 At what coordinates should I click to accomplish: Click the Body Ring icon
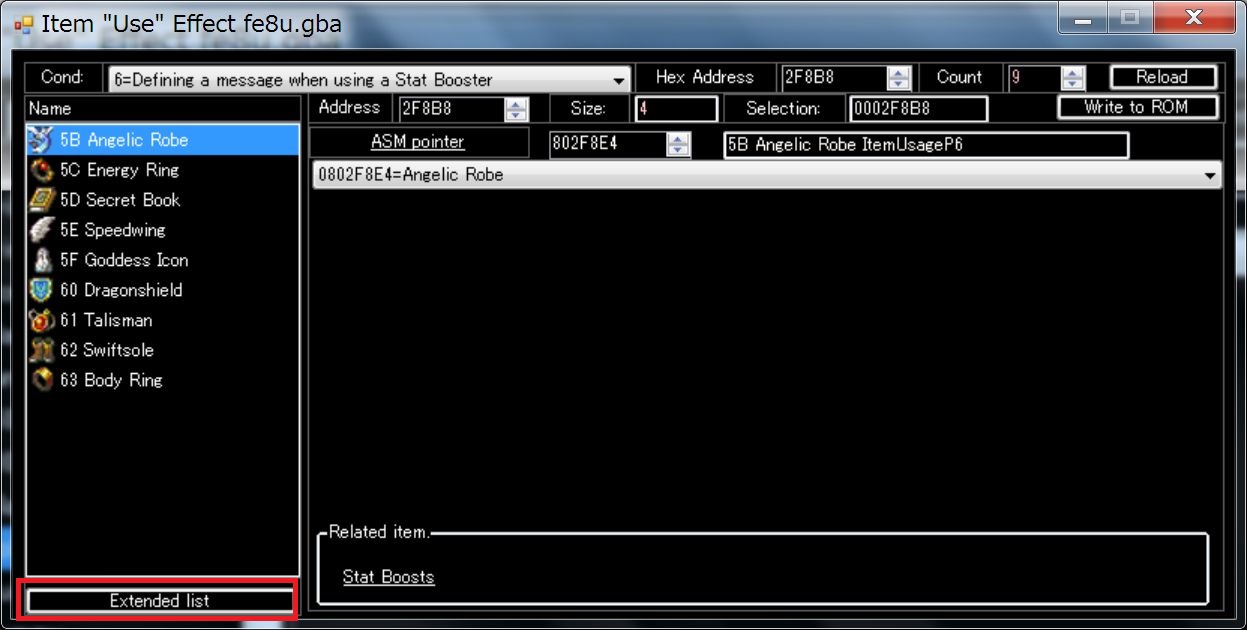pos(42,381)
